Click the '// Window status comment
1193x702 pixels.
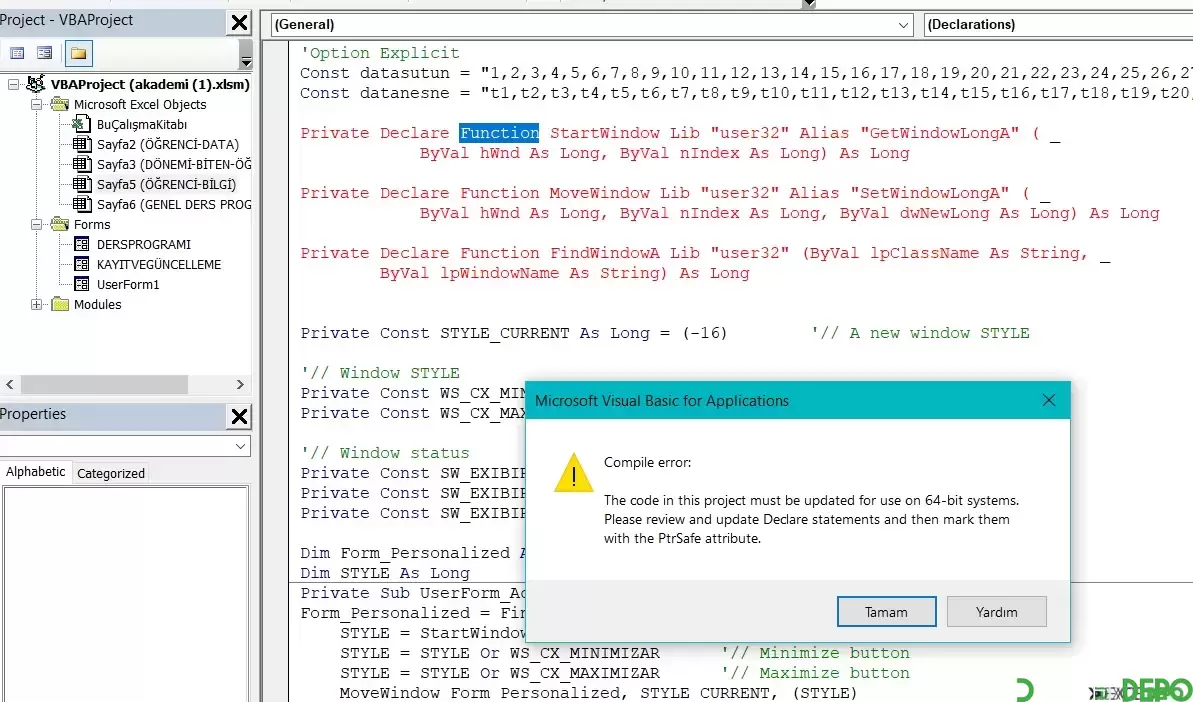[x=384, y=453]
